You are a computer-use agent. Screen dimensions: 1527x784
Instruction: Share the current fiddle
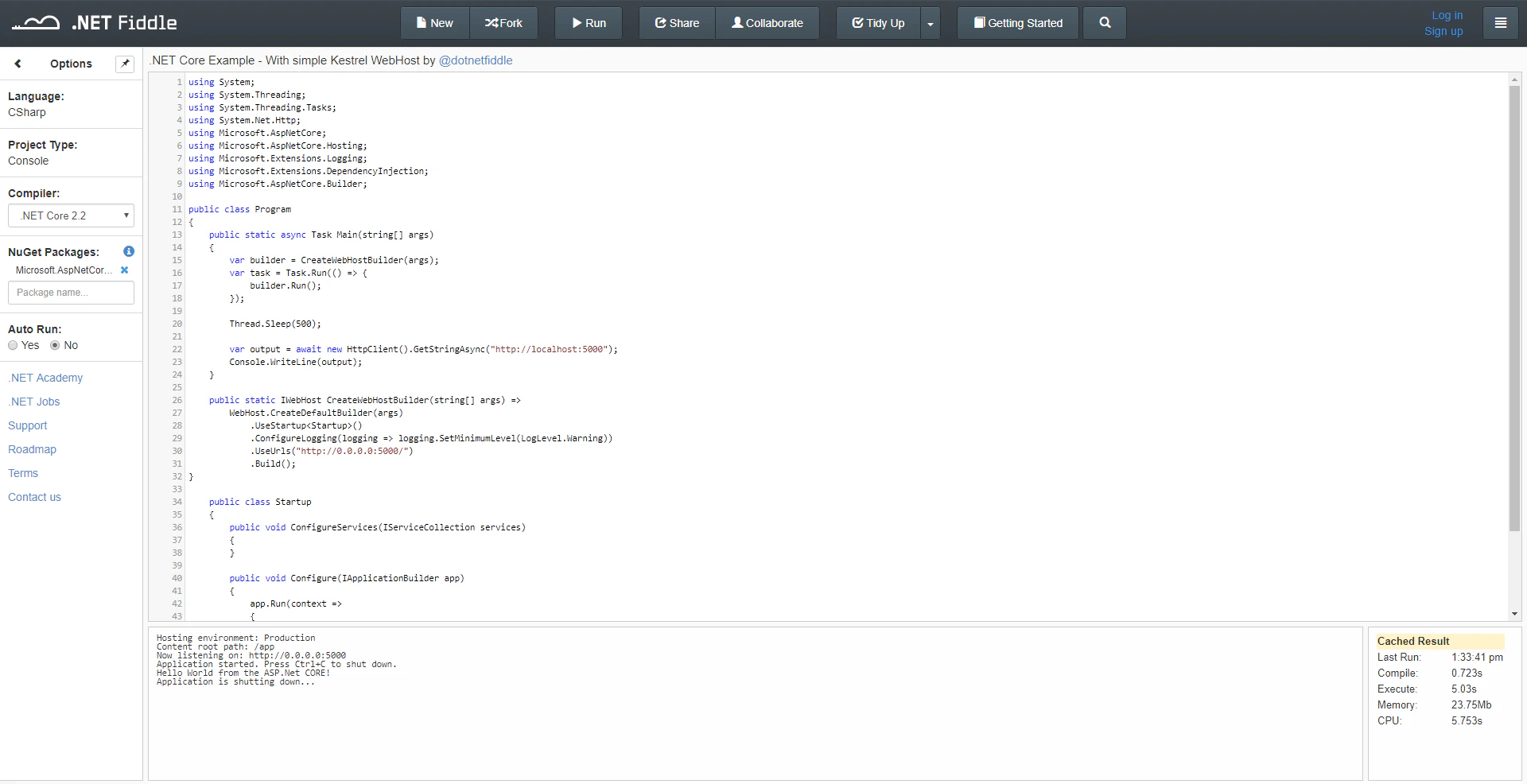click(675, 22)
